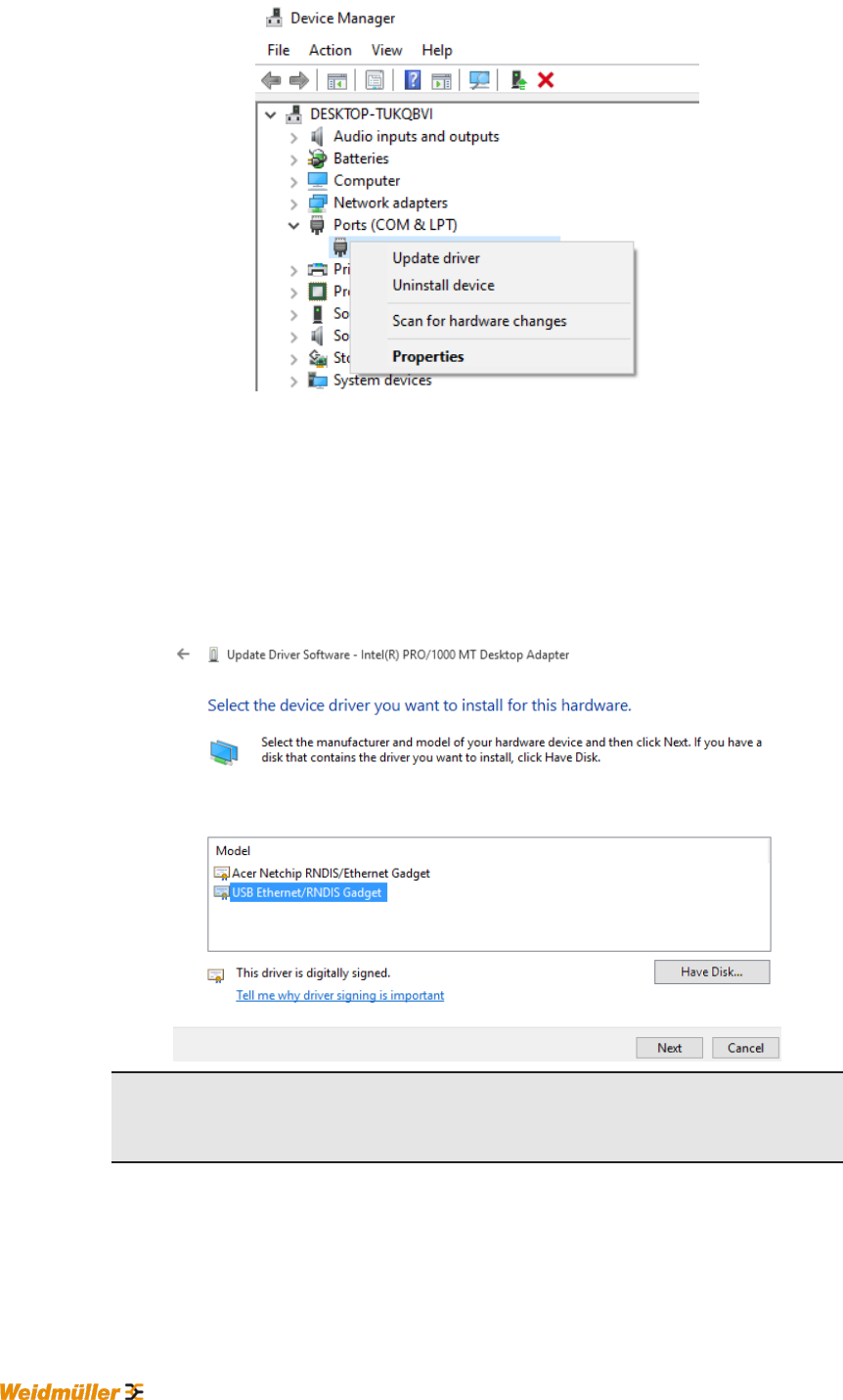Expand the node beside the processor chip icon
Viewport: 843px width, 1400px height.
point(293,293)
